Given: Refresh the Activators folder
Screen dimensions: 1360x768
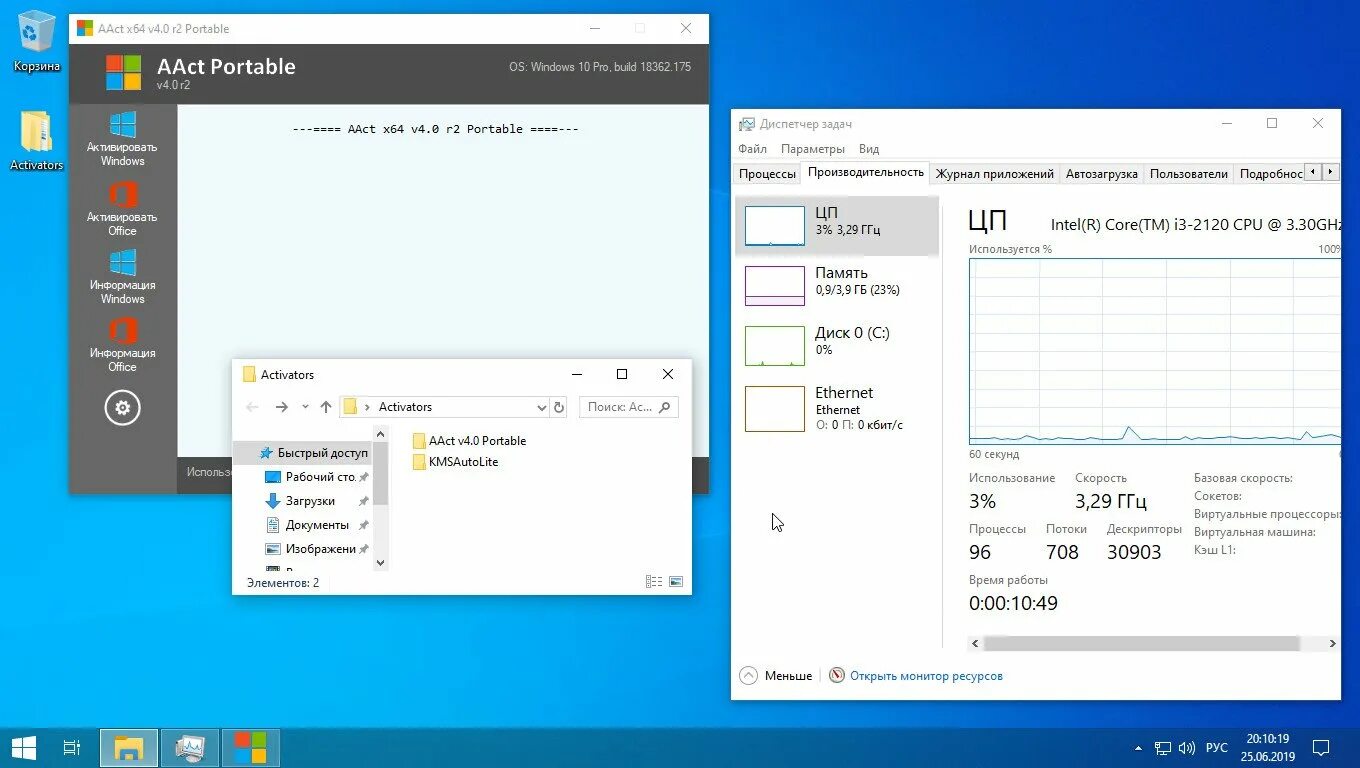Looking at the screenshot, I should [x=559, y=407].
